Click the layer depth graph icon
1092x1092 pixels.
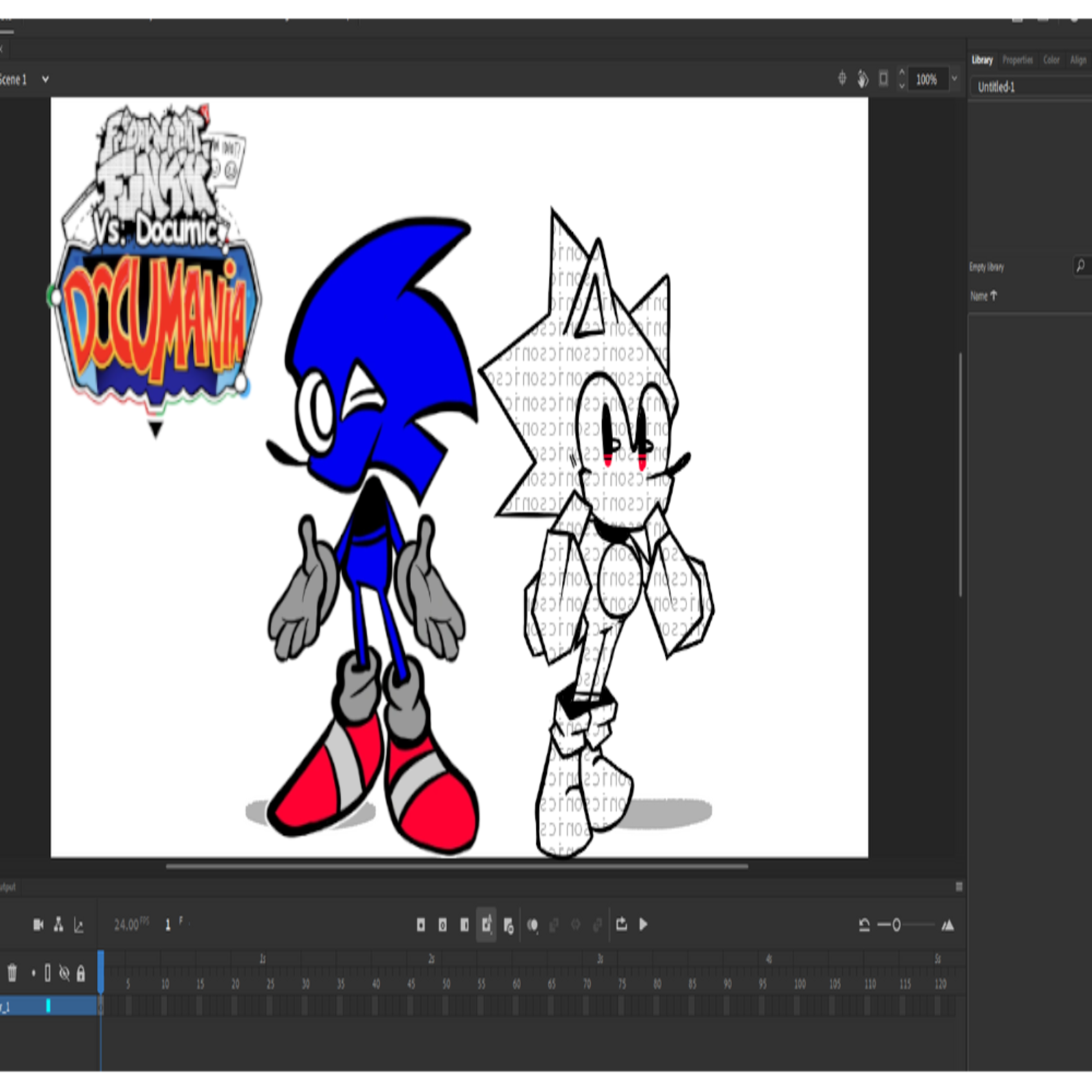pos(79,925)
